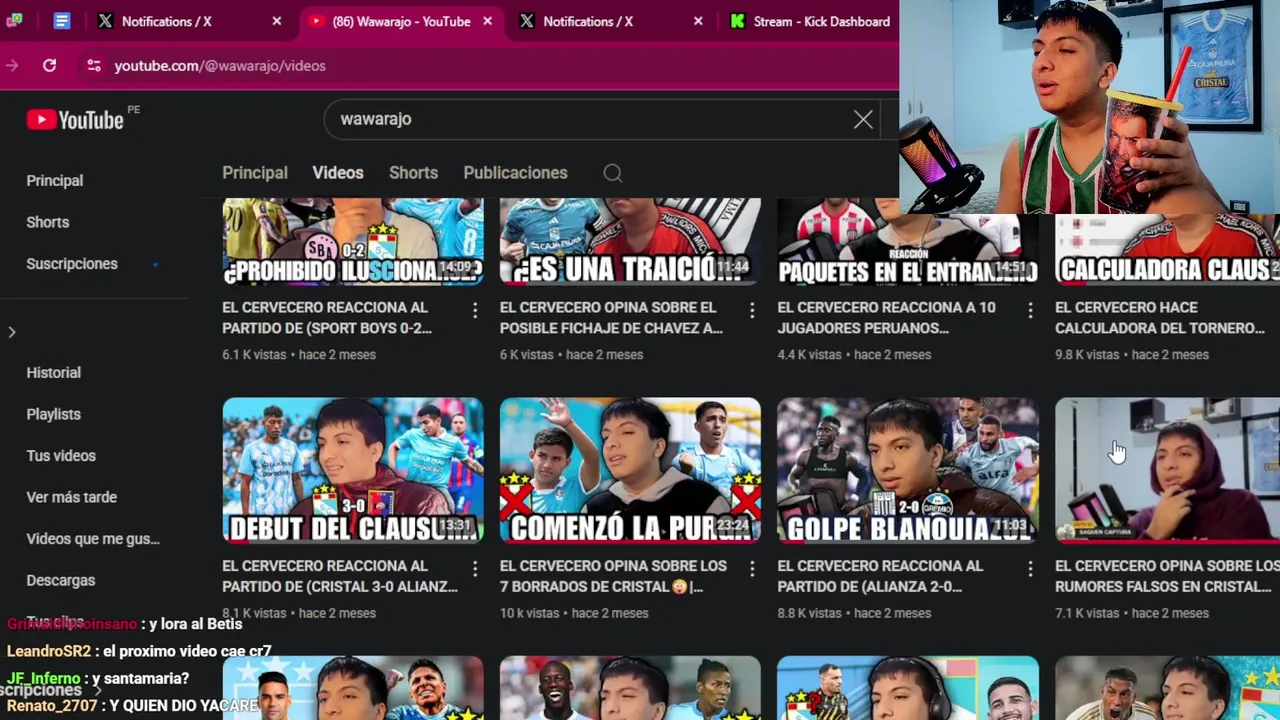
Task: Open Ver más tarde in the sidebar
Action: tap(72, 497)
